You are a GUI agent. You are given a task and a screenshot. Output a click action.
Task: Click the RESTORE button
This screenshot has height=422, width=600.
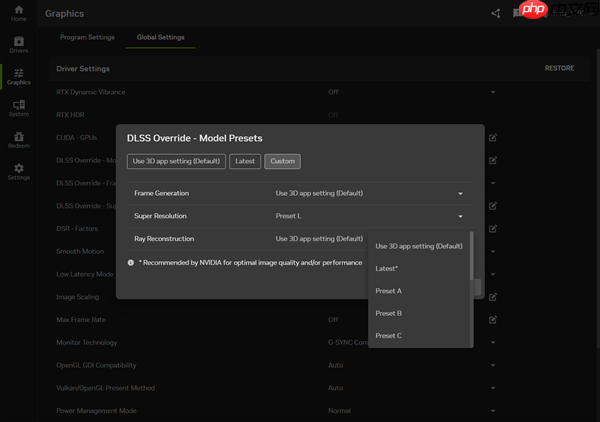click(559, 68)
